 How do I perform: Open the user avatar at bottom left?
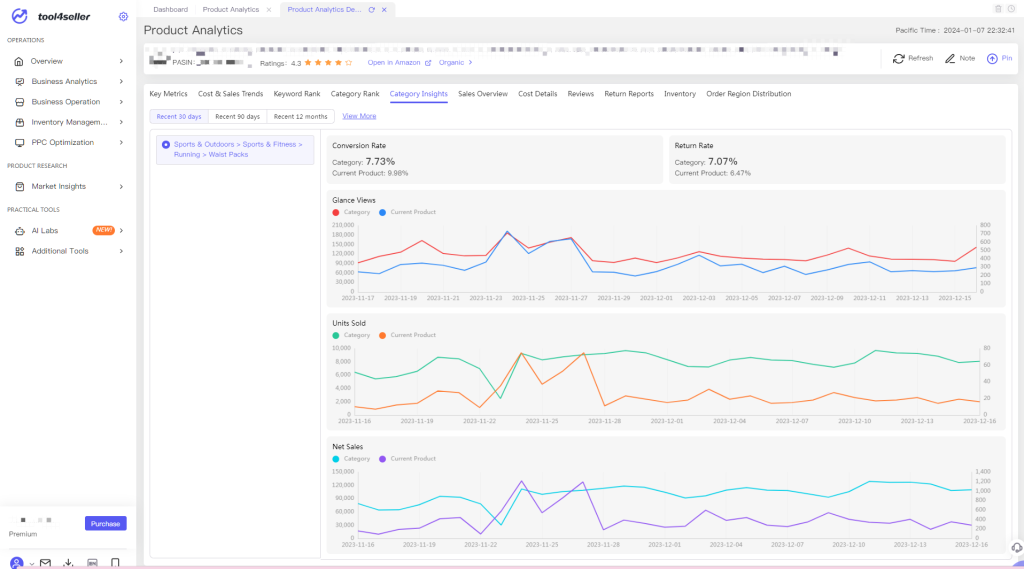pos(17,563)
